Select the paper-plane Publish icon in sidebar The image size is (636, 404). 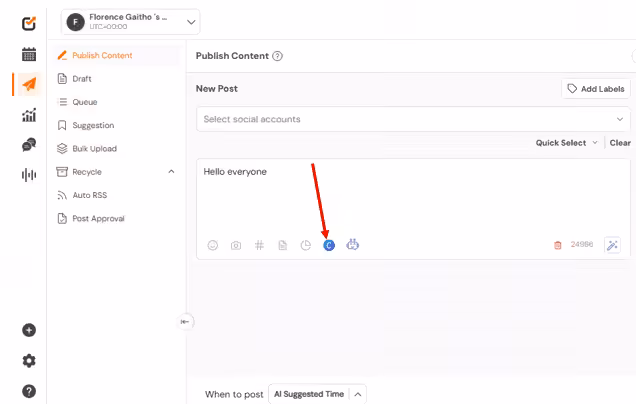[29, 84]
